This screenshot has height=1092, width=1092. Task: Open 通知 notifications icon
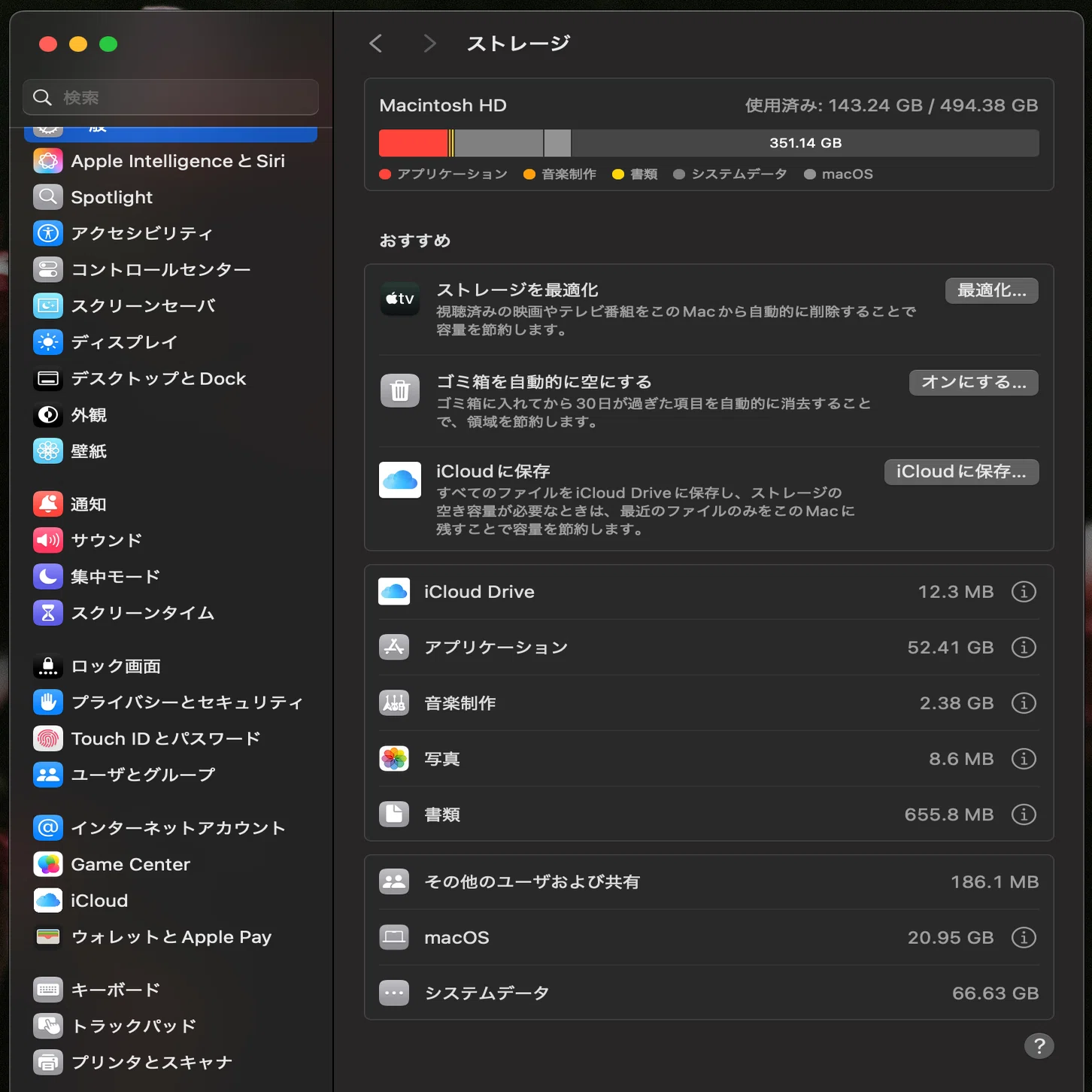[48, 504]
